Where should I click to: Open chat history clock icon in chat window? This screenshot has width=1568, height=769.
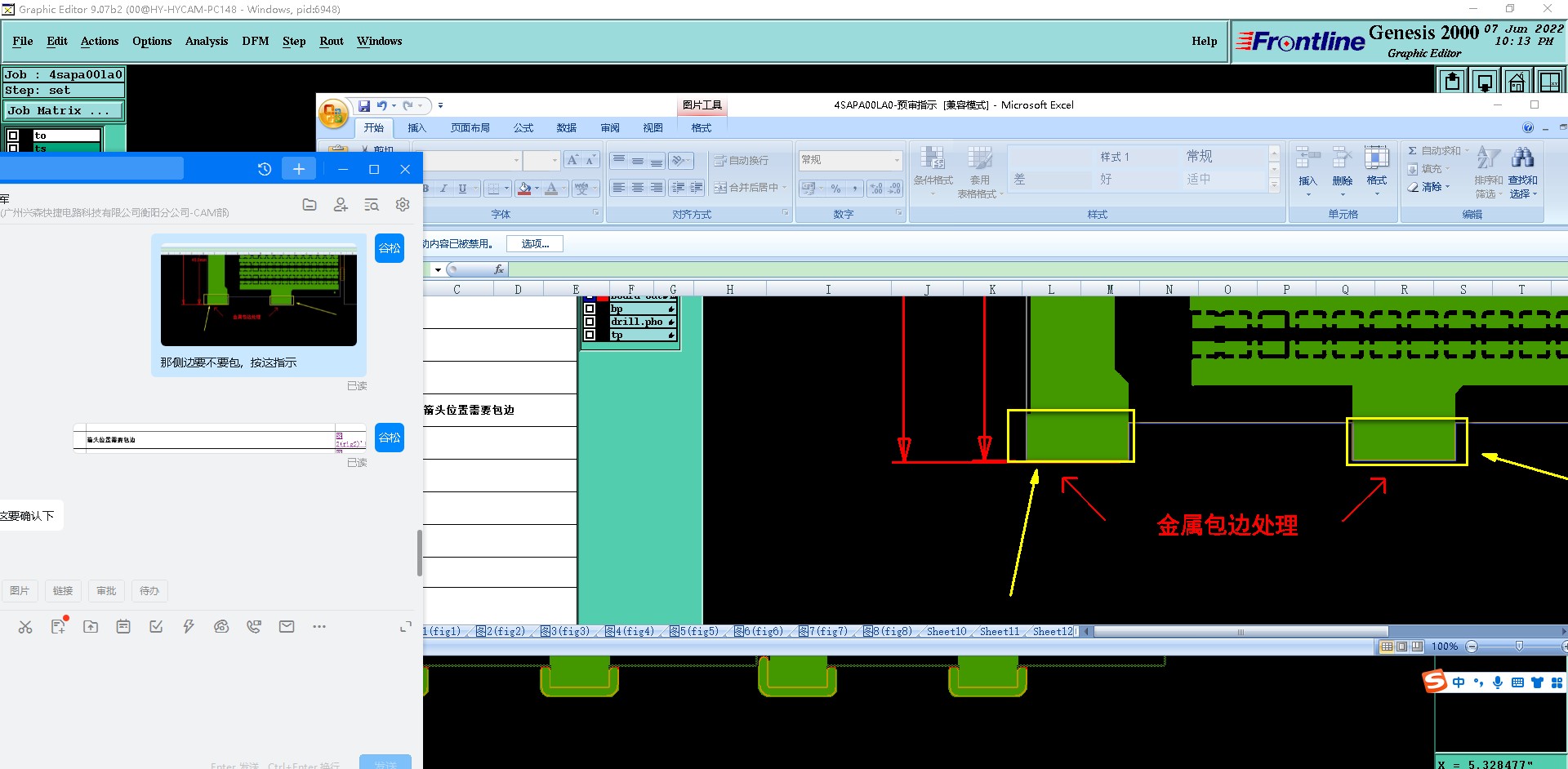coord(264,169)
